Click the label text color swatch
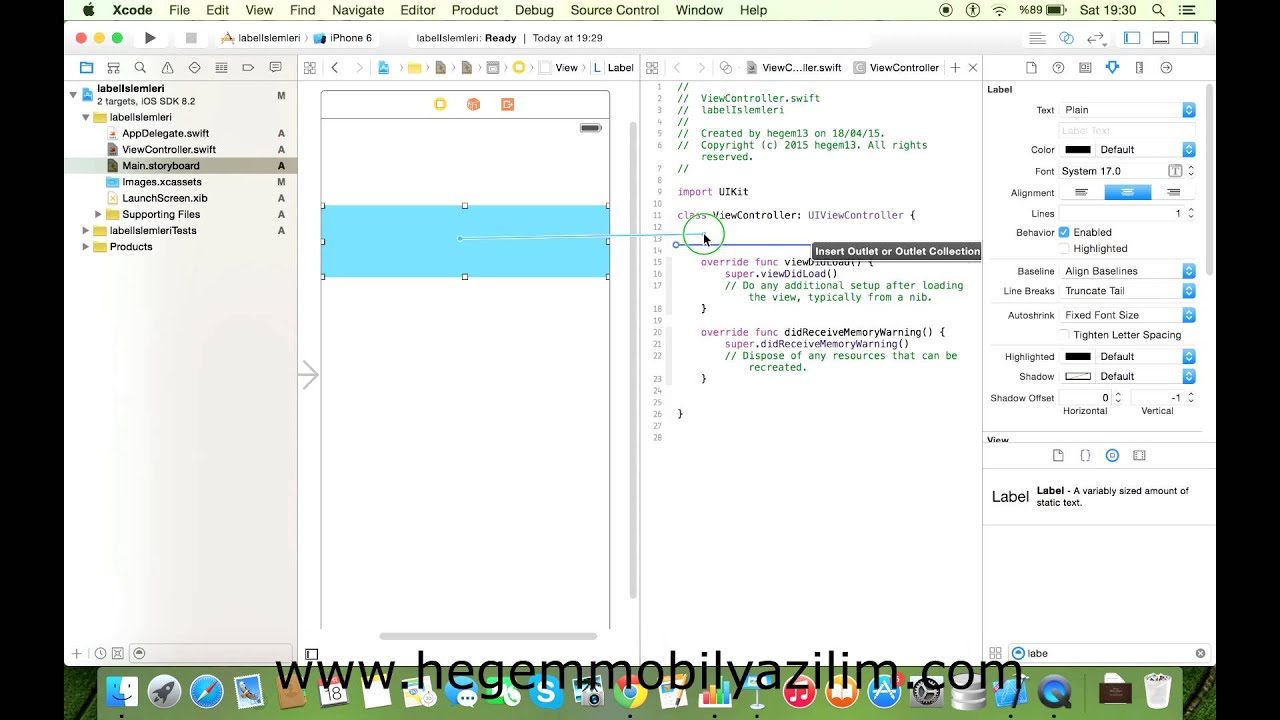This screenshot has height=720, width=1280. 1078,150
